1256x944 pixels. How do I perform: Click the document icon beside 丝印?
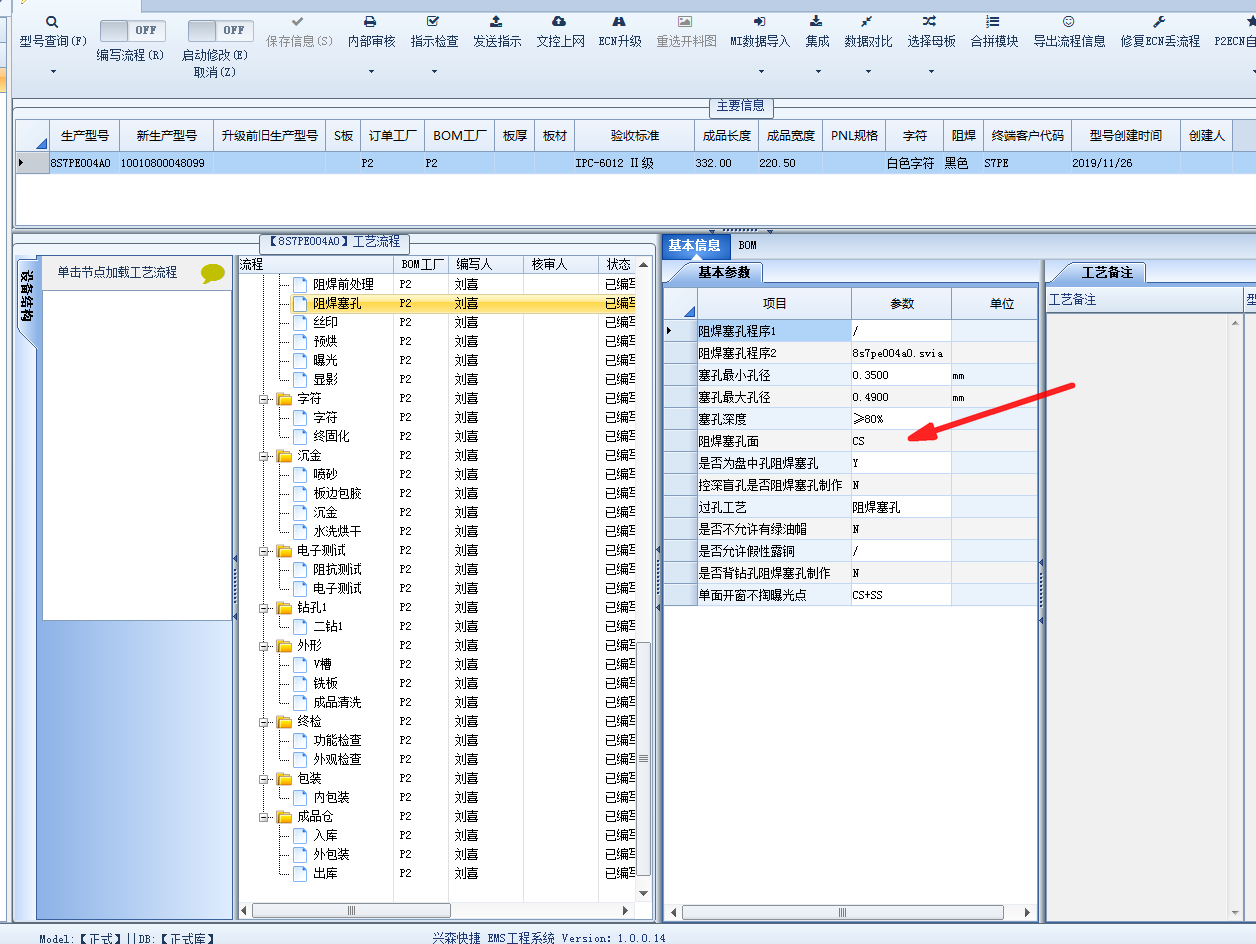tap(300, 322)
